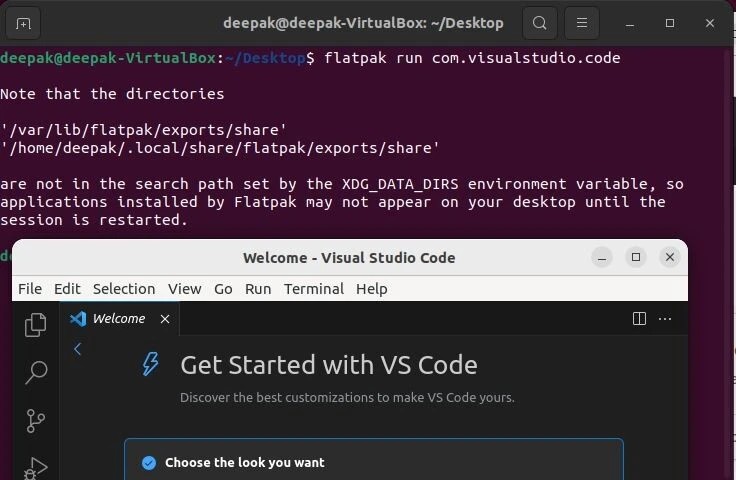Viewport: 736px width, 480px height.
Task: Click the Get Started with VS Code heading
Action: tap(328, 365)
